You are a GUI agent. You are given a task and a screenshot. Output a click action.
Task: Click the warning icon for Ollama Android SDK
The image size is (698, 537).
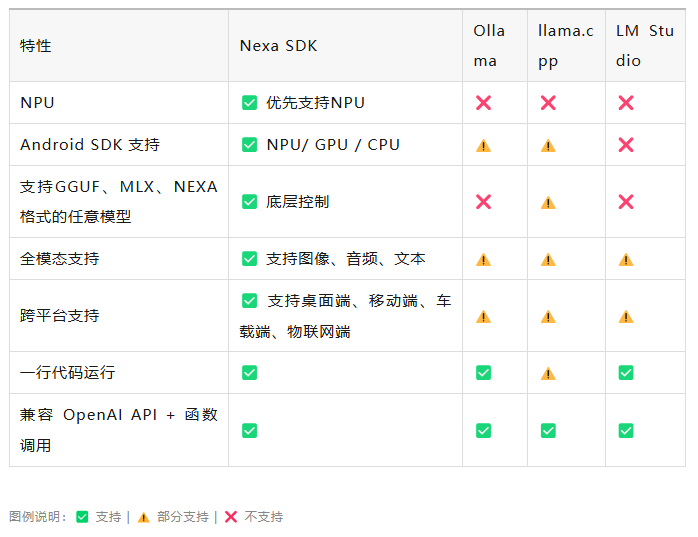point(484,145)
